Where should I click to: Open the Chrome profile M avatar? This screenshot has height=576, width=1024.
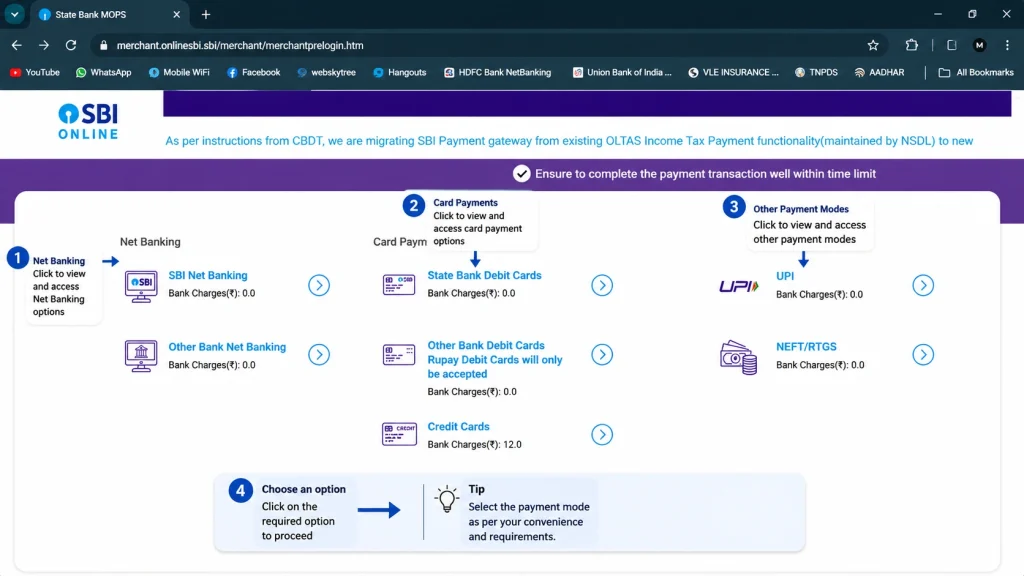tap(979, 45)
